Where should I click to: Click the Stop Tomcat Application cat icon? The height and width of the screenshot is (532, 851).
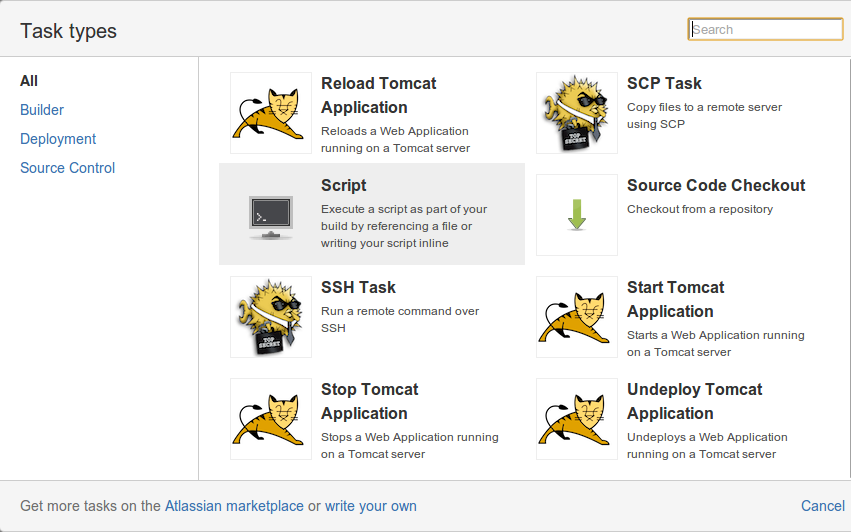[x=271, y=419]
